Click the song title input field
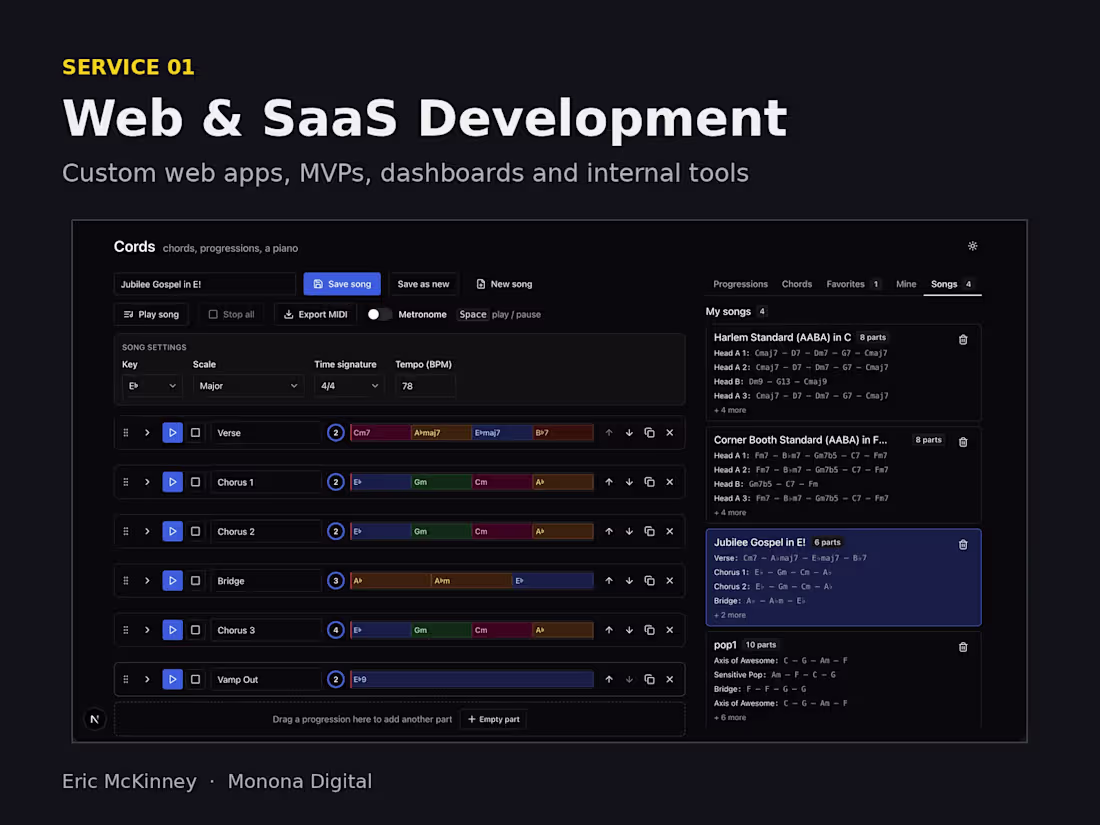 click(205, 284)
